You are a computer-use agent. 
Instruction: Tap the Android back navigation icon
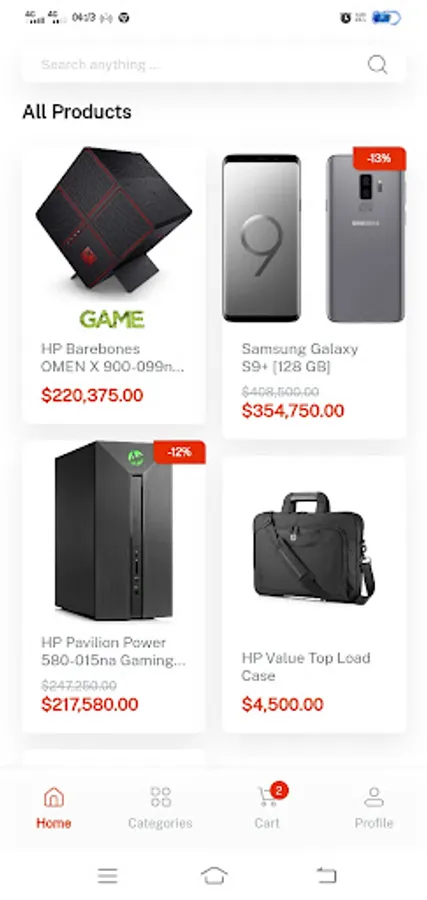coord(327,875)
